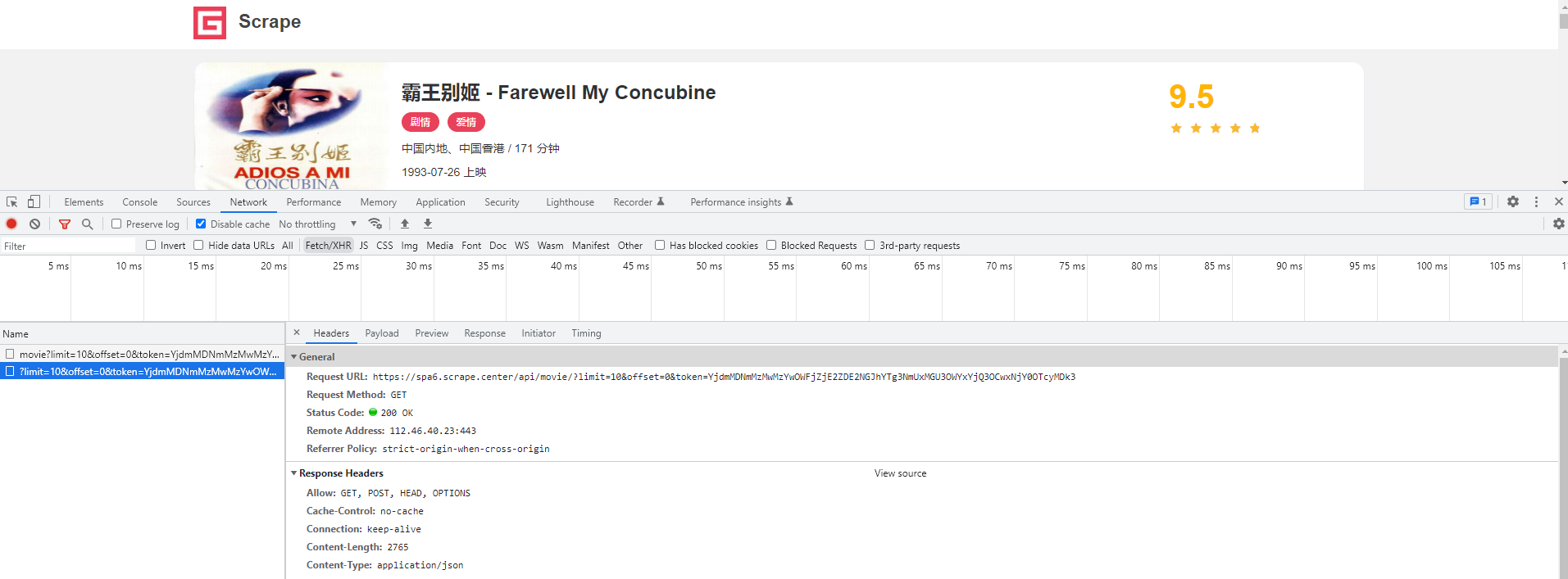Clear the network log
1568x579 pixels.
(34, 224)
